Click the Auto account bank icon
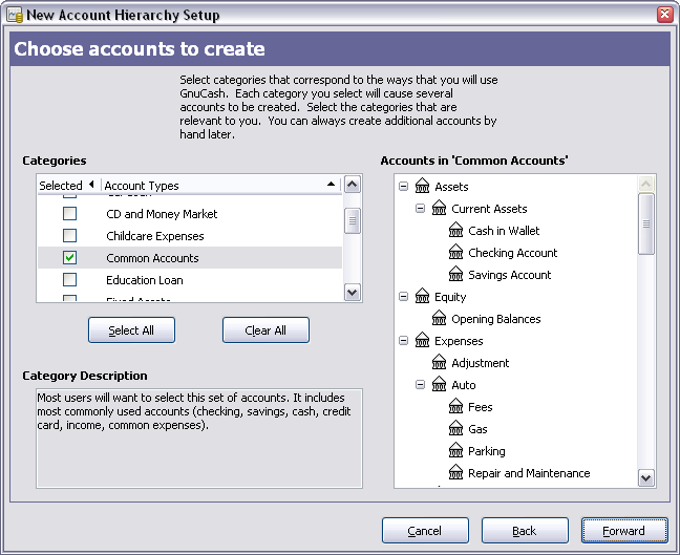Image resolution: width=680 pixels, height=555 pixels. [x=439, y=384]
